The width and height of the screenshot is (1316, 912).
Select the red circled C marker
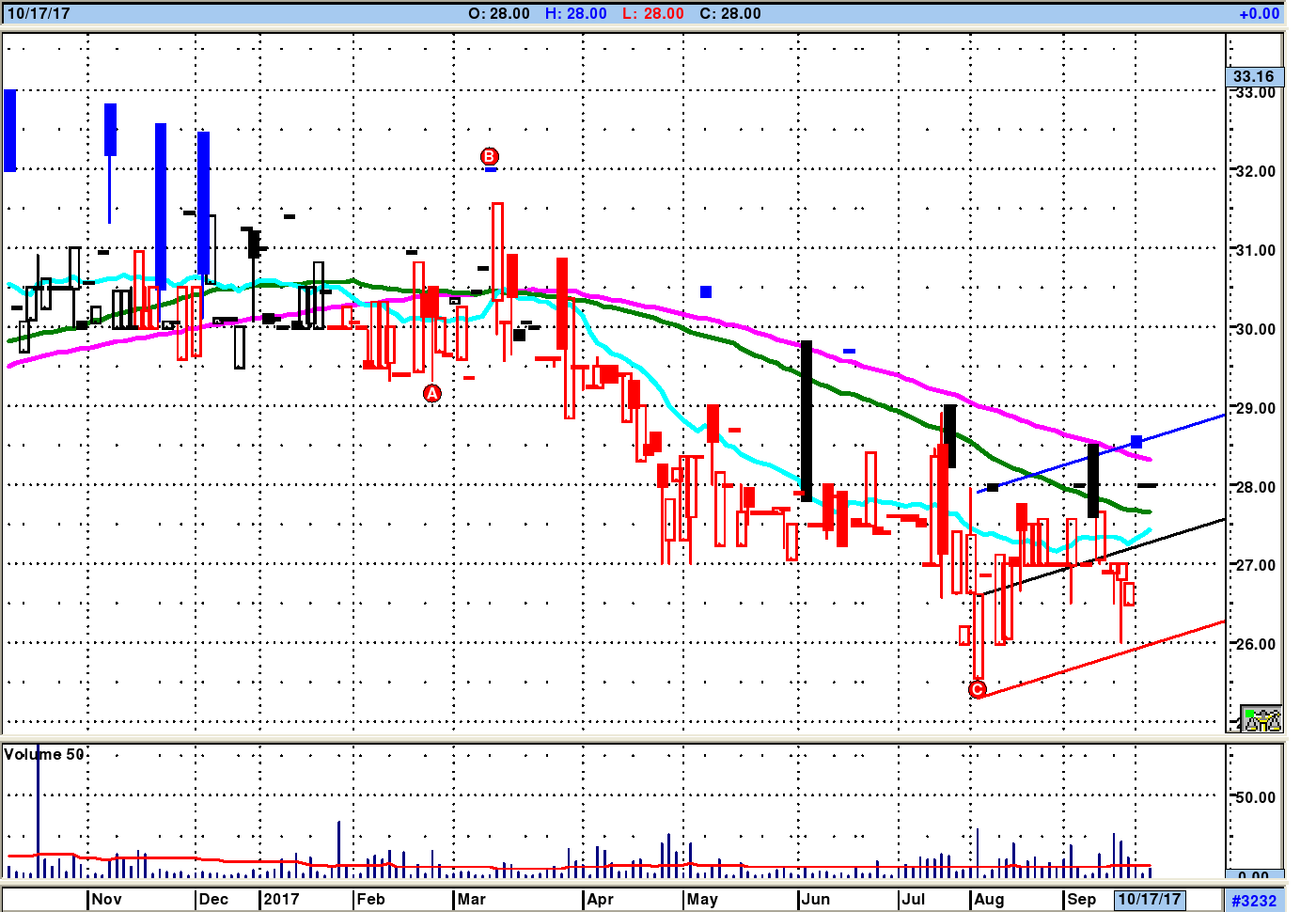click(x=978, y=690)
